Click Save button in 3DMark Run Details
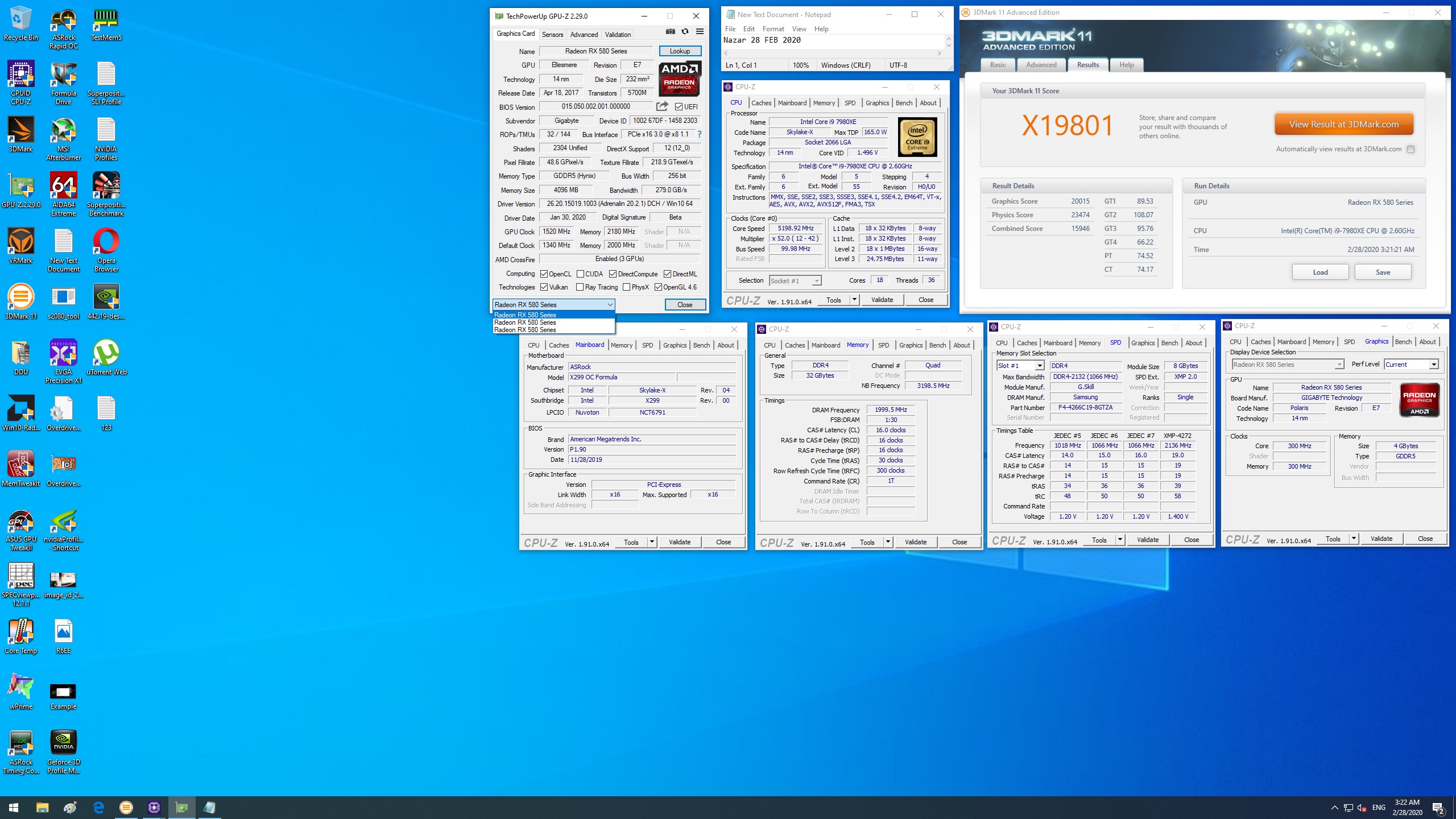The width and height of the screenshot is (1456, 819). [x=1383, y=272]
